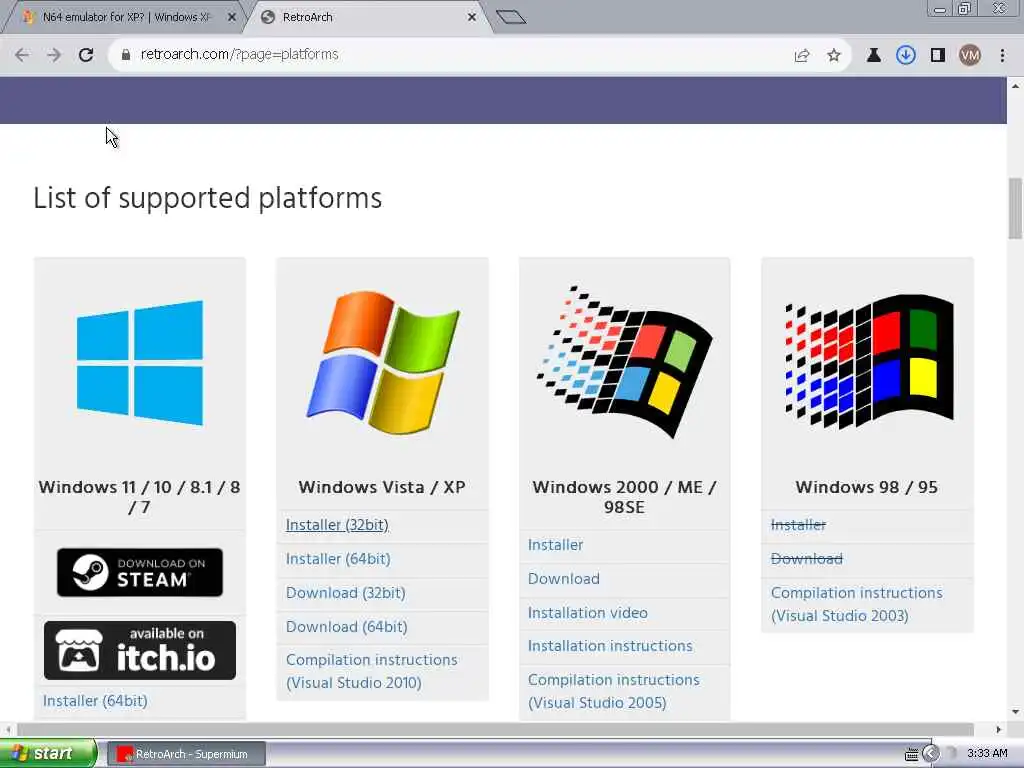Click the scroll down arrow
Screen dimensions: 1024x768
tap(1016, 712)
